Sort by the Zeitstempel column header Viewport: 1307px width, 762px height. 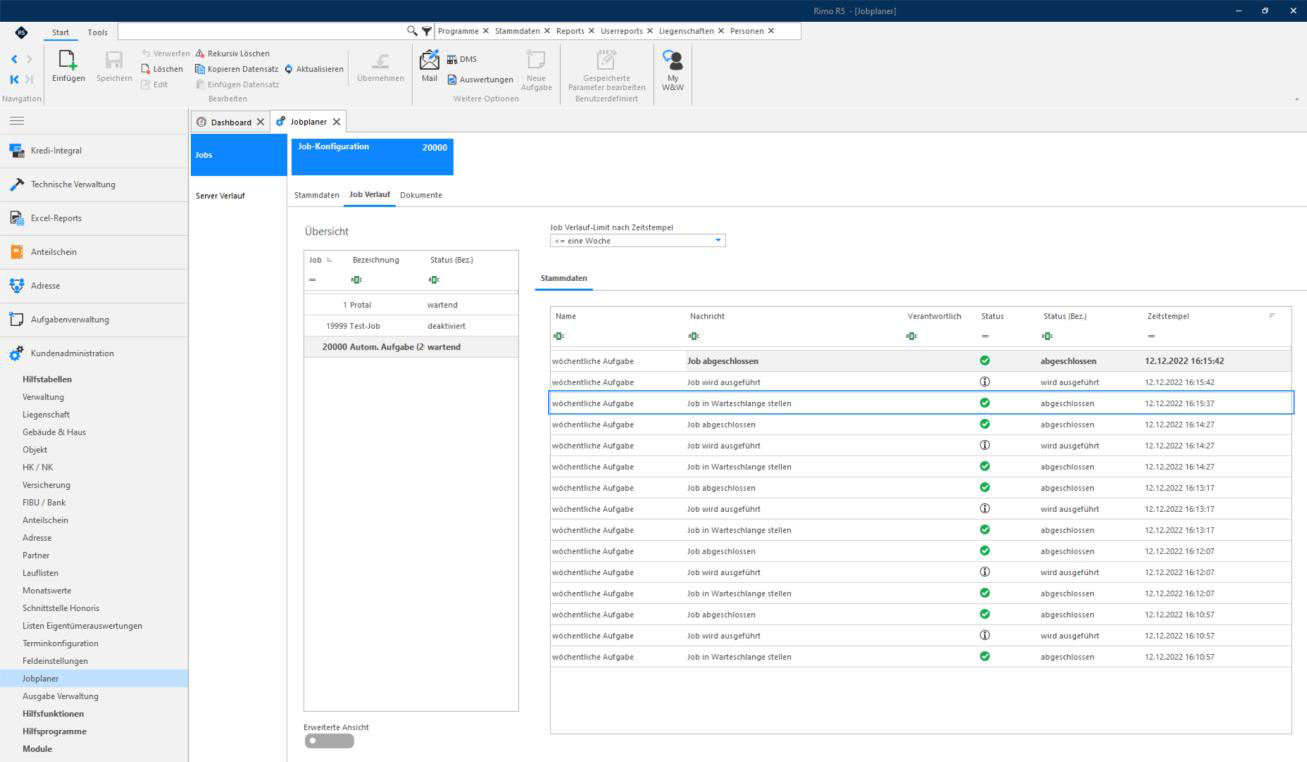pyautogui.click(x=1169, y=316)
